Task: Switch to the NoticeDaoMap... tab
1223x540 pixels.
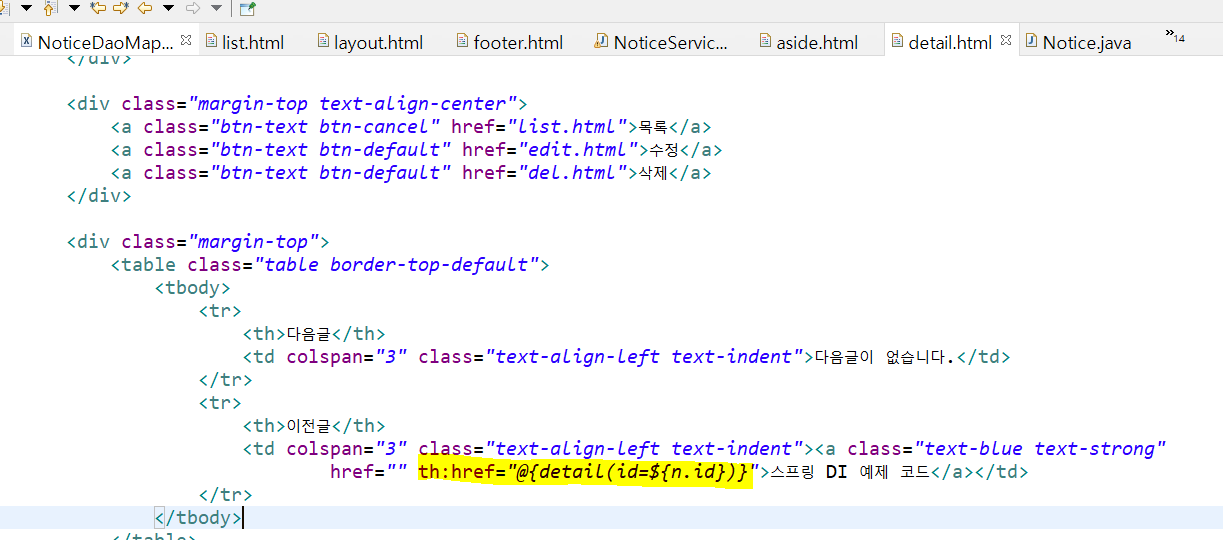Action: pos(105,42)
